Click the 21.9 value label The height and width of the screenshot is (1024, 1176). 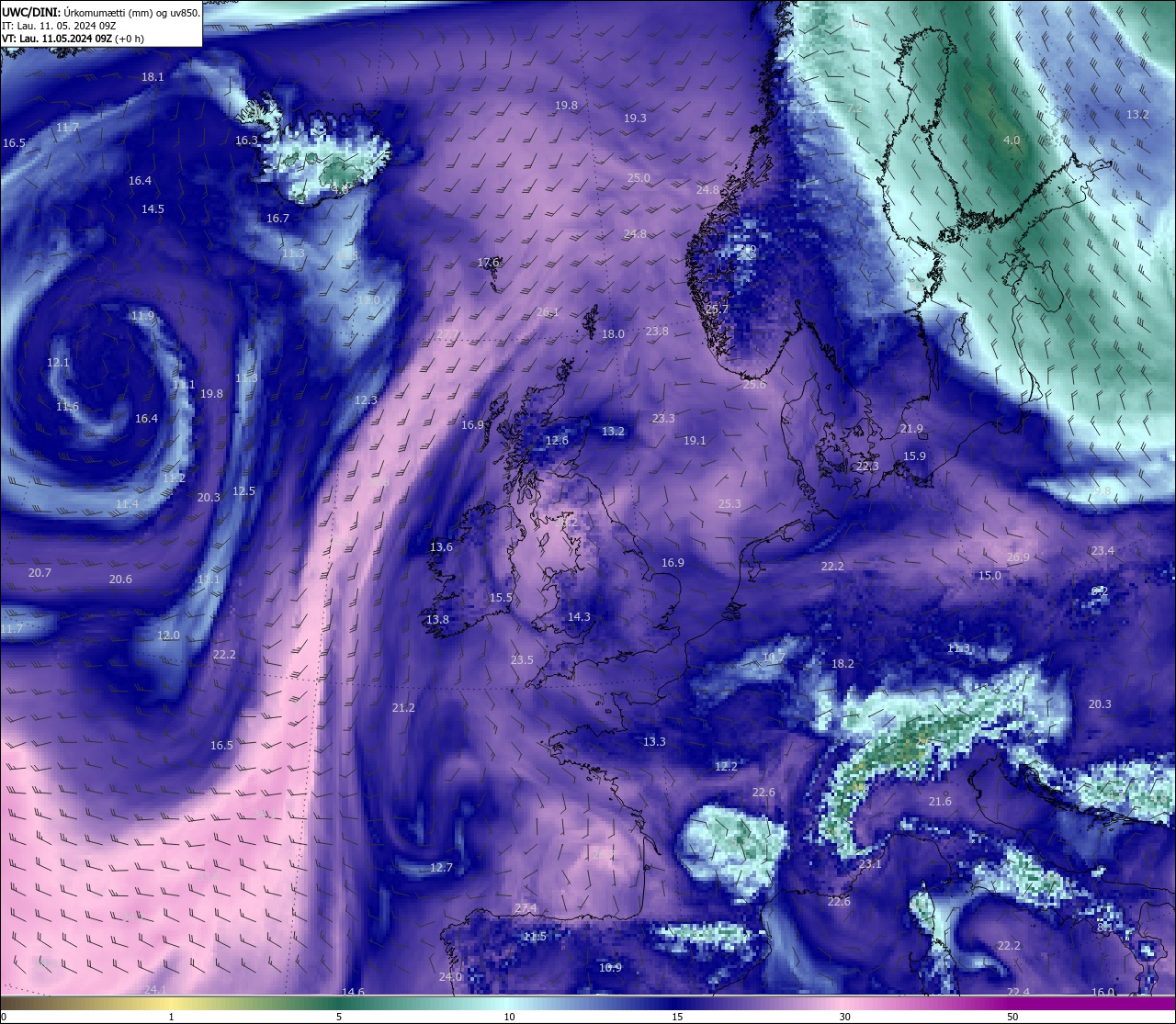click(911, 429)
